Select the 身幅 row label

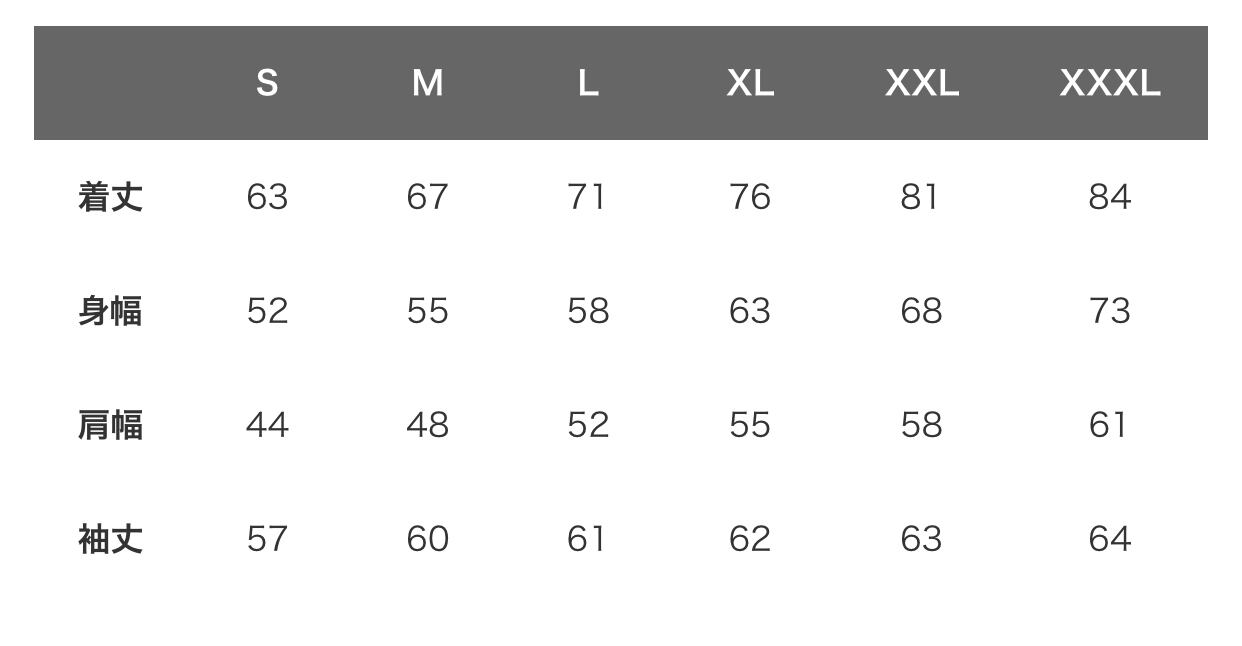pyautogui.click(x=110, y=311)
